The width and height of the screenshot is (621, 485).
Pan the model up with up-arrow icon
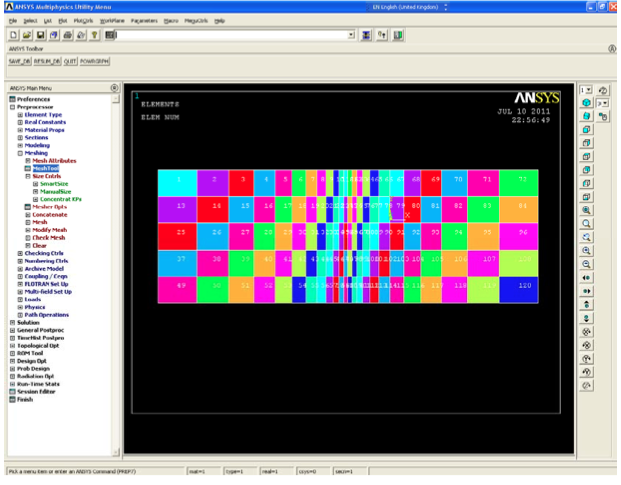pos(587,304)
